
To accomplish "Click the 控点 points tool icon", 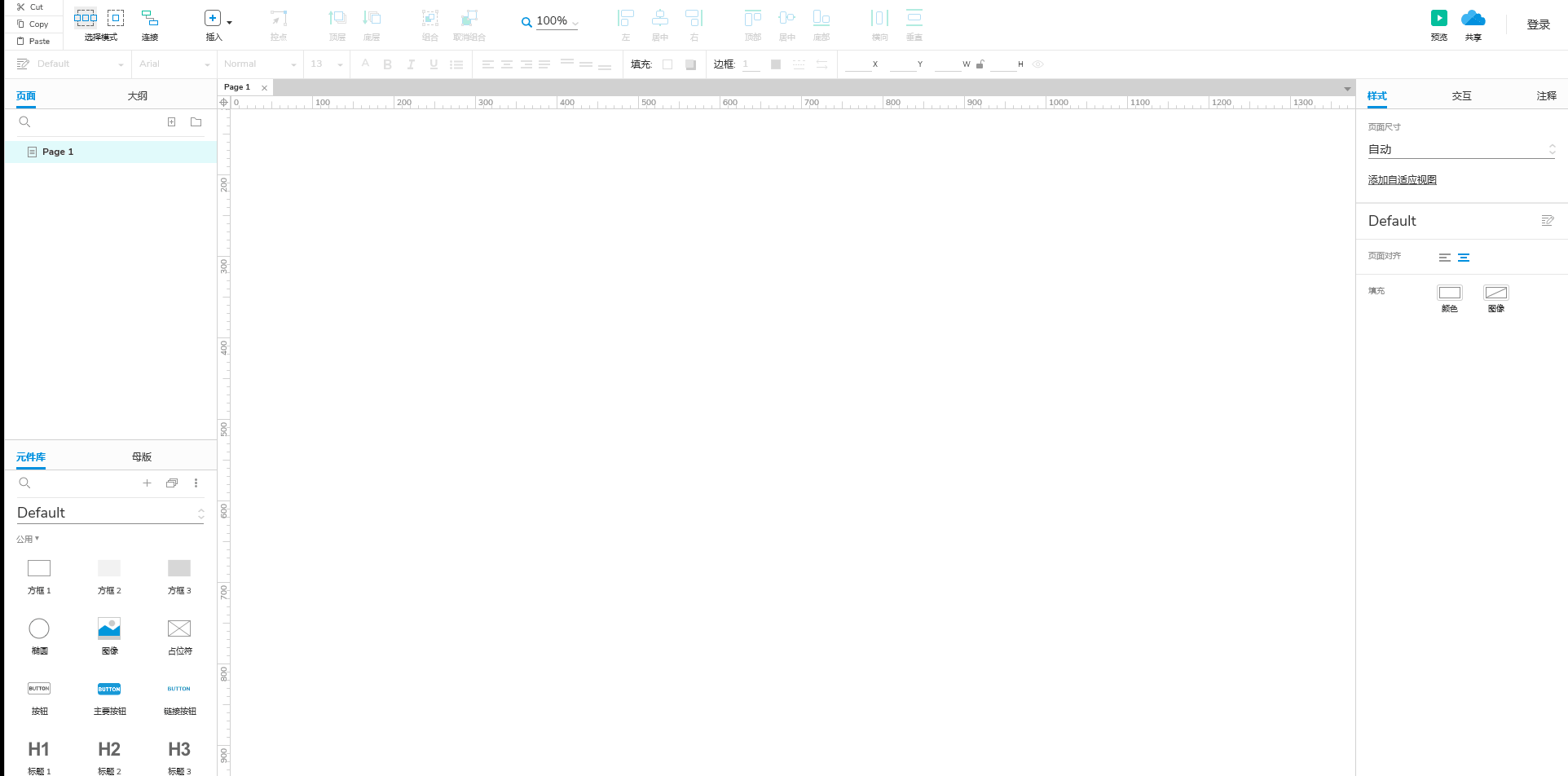I will [279, 18].
